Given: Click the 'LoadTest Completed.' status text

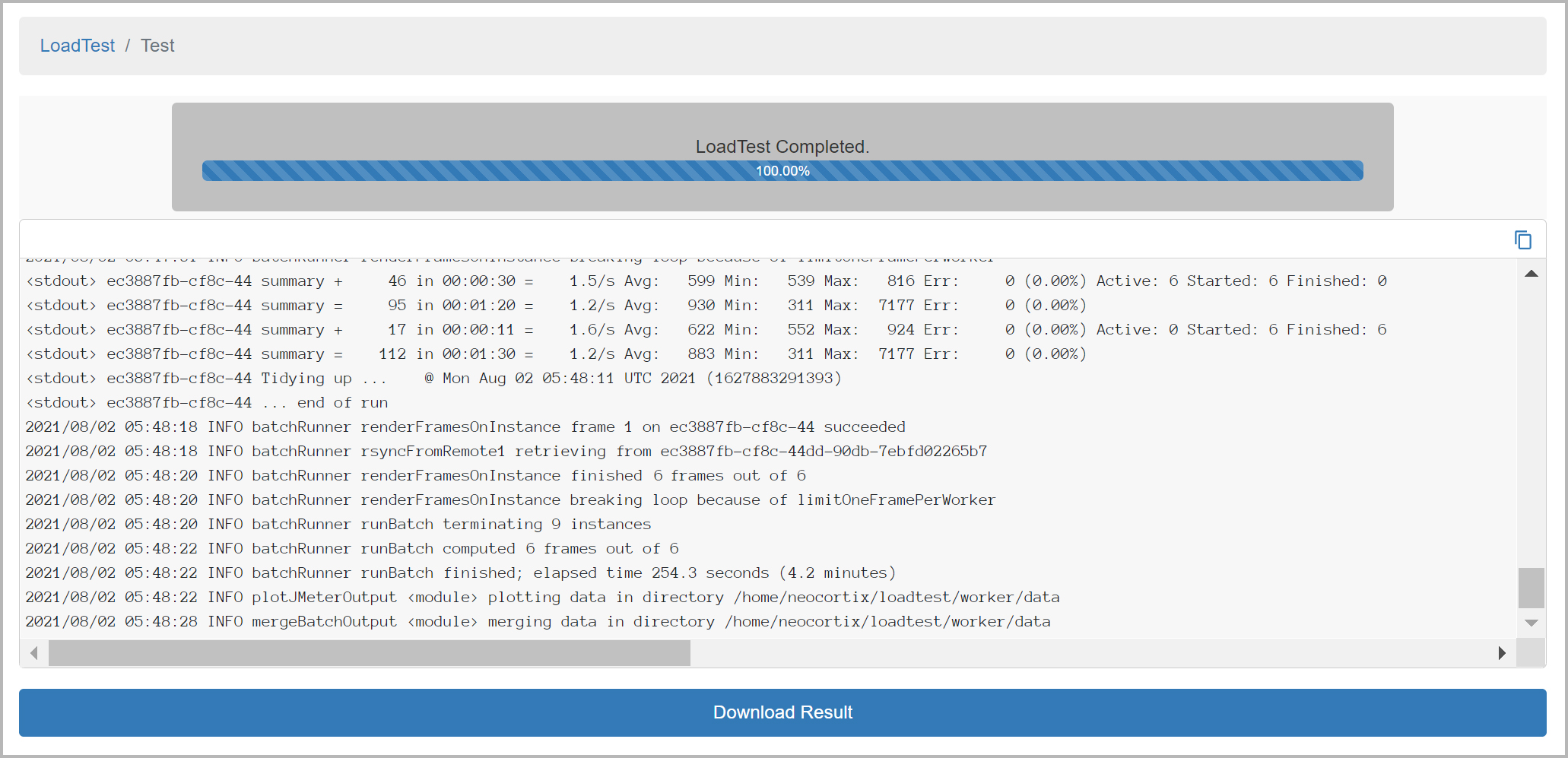Looking at the screenshot, I should pyautogui.click(x=782, y=147).
